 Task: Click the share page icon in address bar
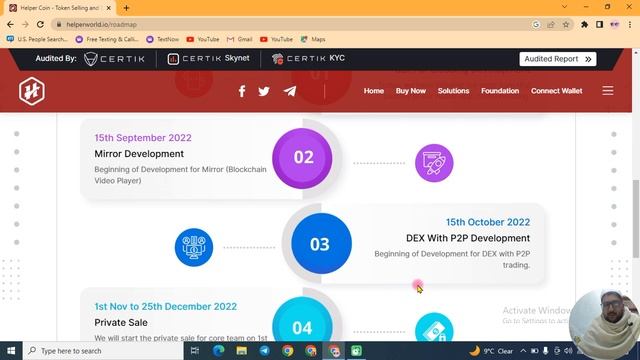(x=551, y=24)
